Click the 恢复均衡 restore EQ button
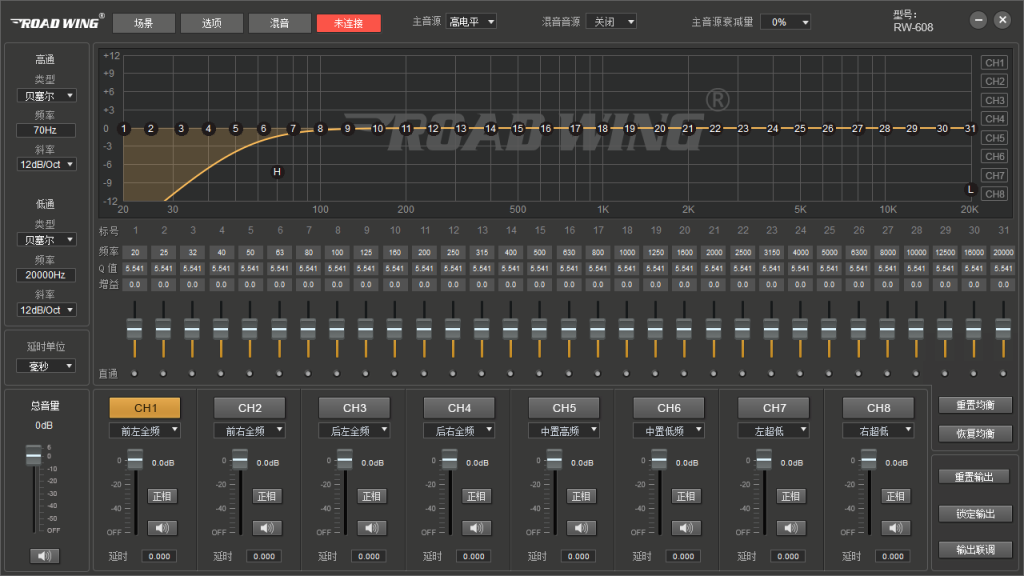This screenshot has width=1024, height=576. pos(975,433)
